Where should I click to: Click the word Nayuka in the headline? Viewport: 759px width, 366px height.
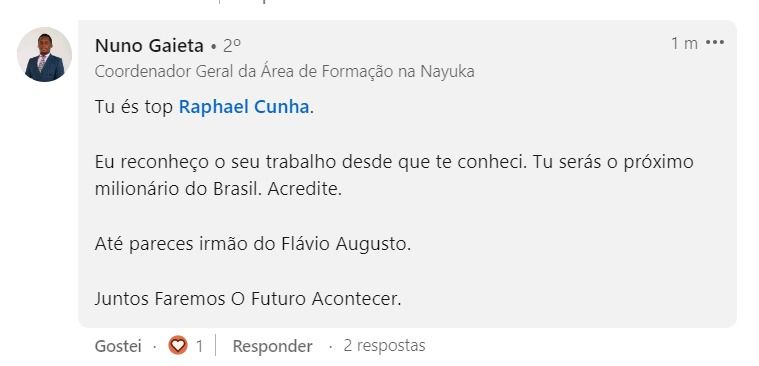[447, 72]
